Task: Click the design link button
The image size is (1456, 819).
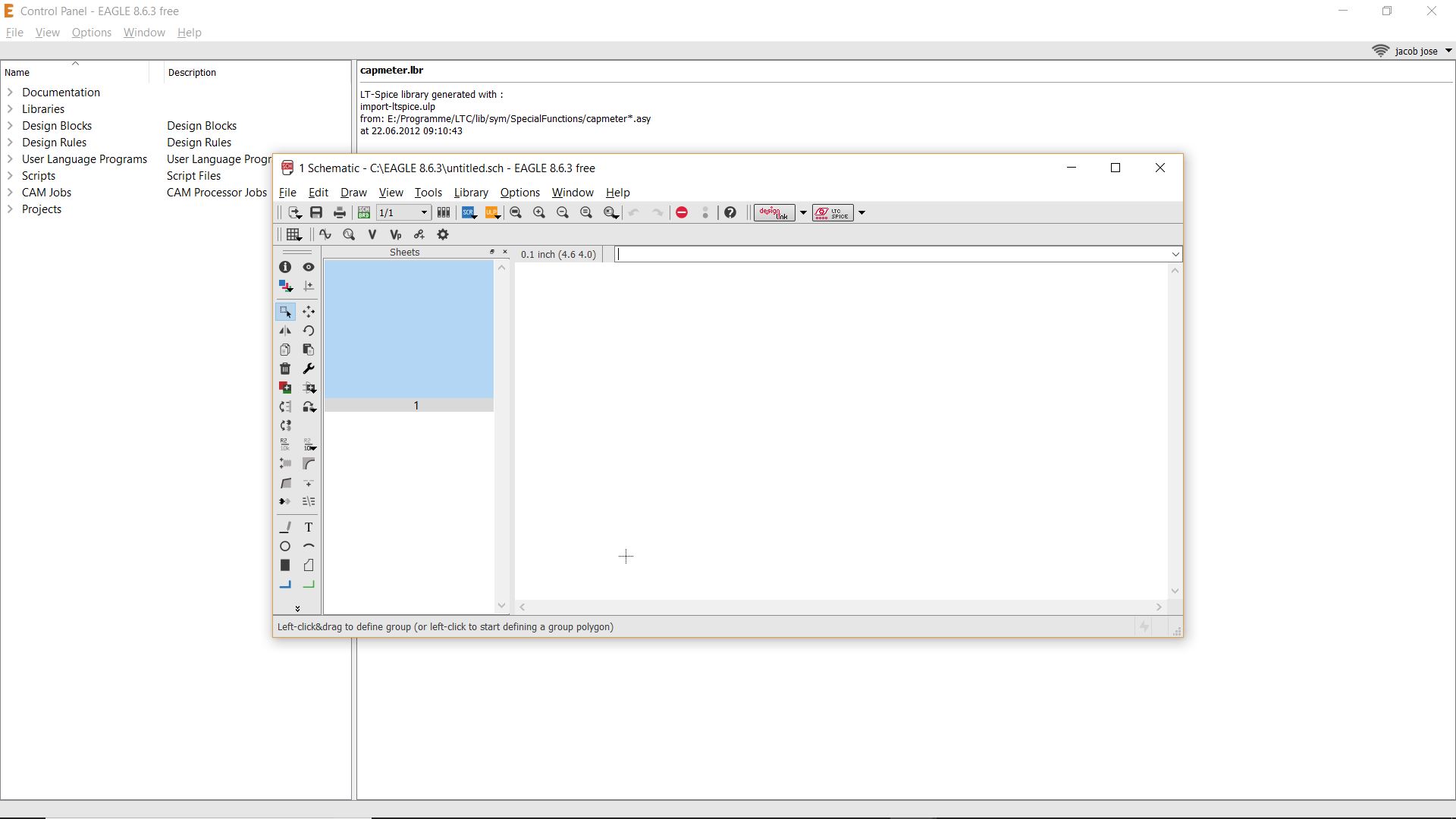Action: tap(773, 213)
